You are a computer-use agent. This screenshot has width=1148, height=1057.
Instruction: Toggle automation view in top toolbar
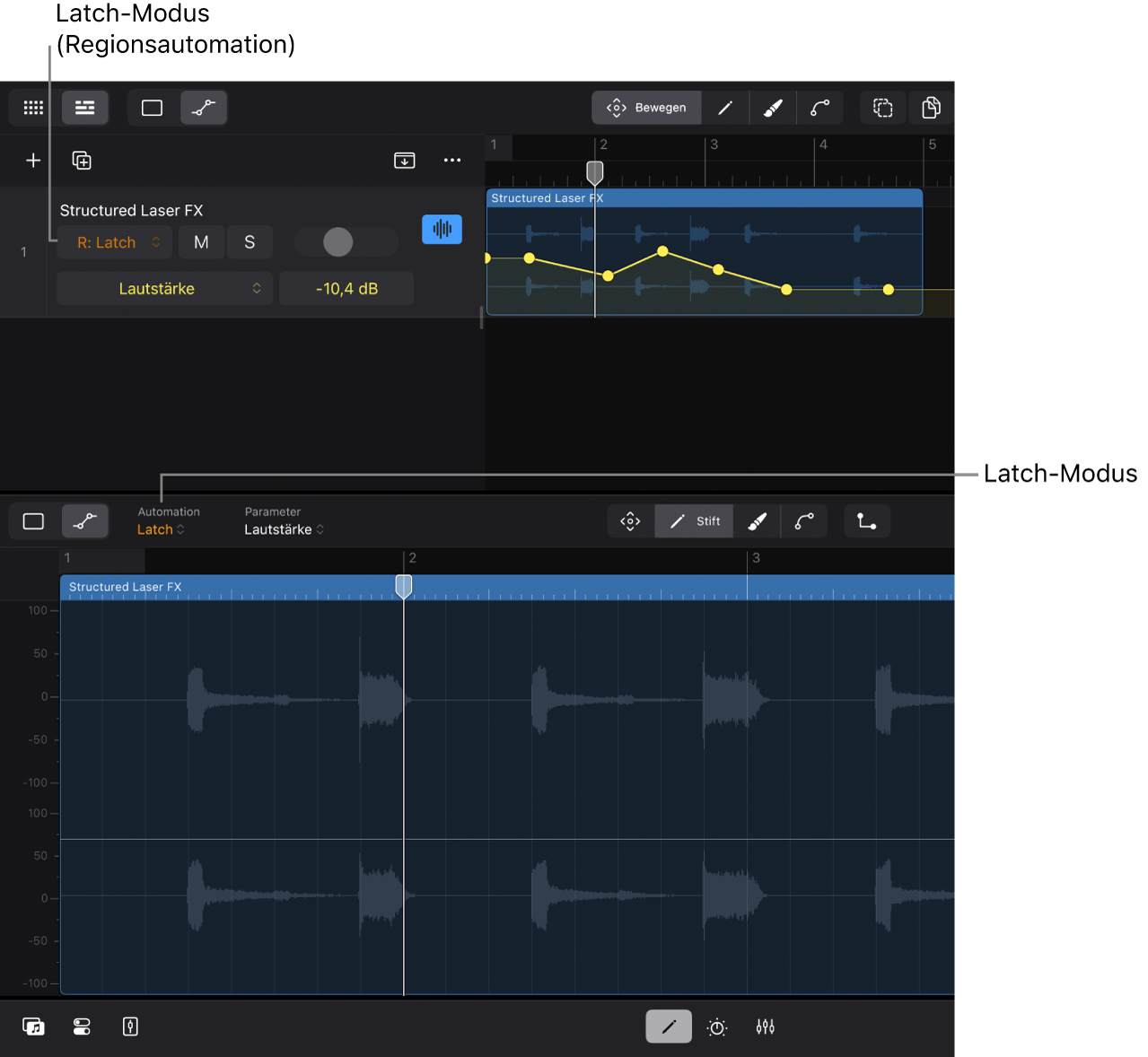coord(204,108)
